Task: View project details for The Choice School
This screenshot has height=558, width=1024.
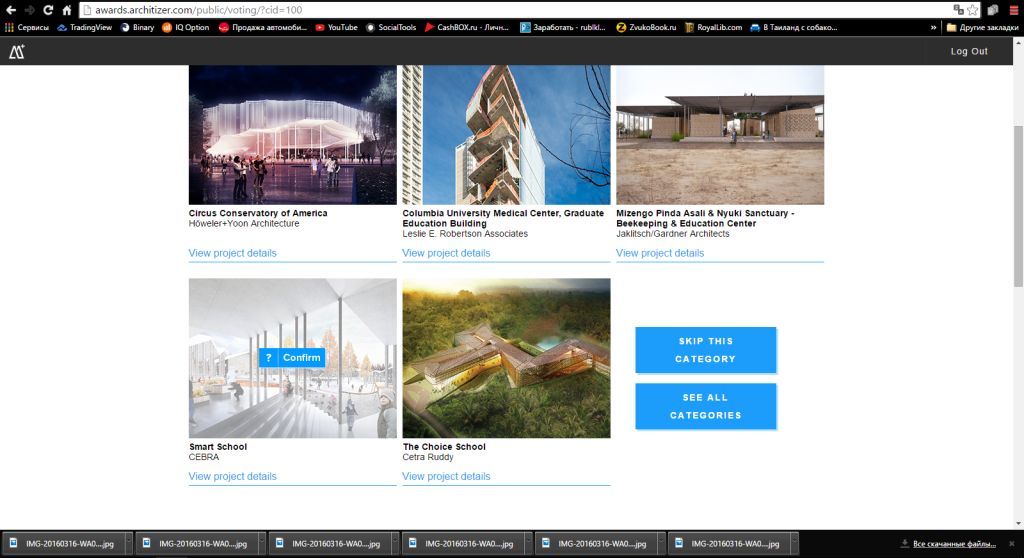Action: click(x=446, y=476)
